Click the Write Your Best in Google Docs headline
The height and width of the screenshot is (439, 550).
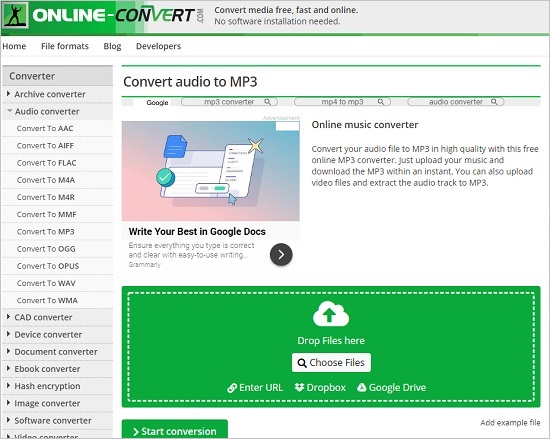click(x=197, y=231)
